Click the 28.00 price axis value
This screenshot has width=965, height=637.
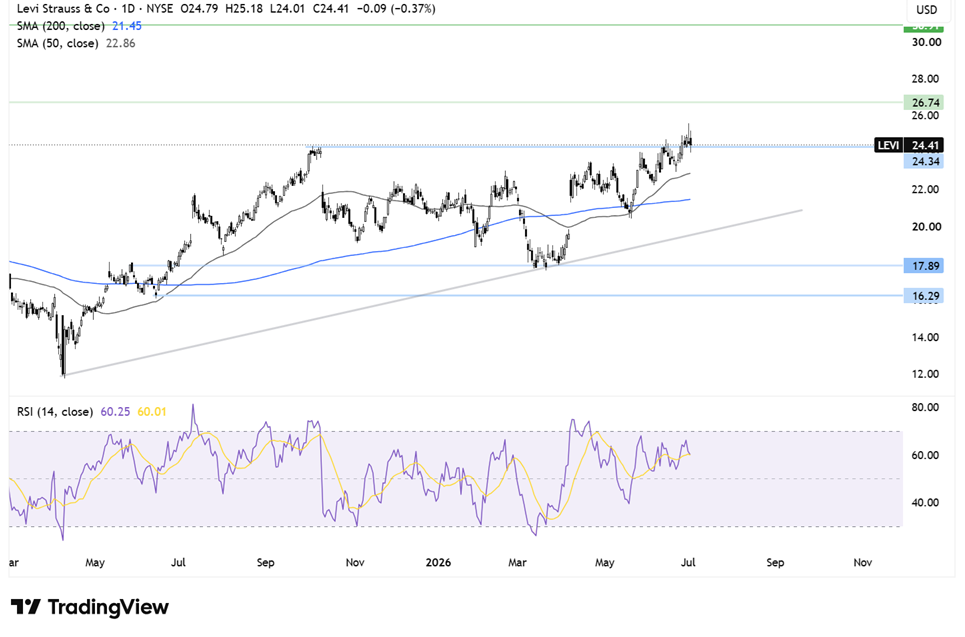(x=926, y=79)
